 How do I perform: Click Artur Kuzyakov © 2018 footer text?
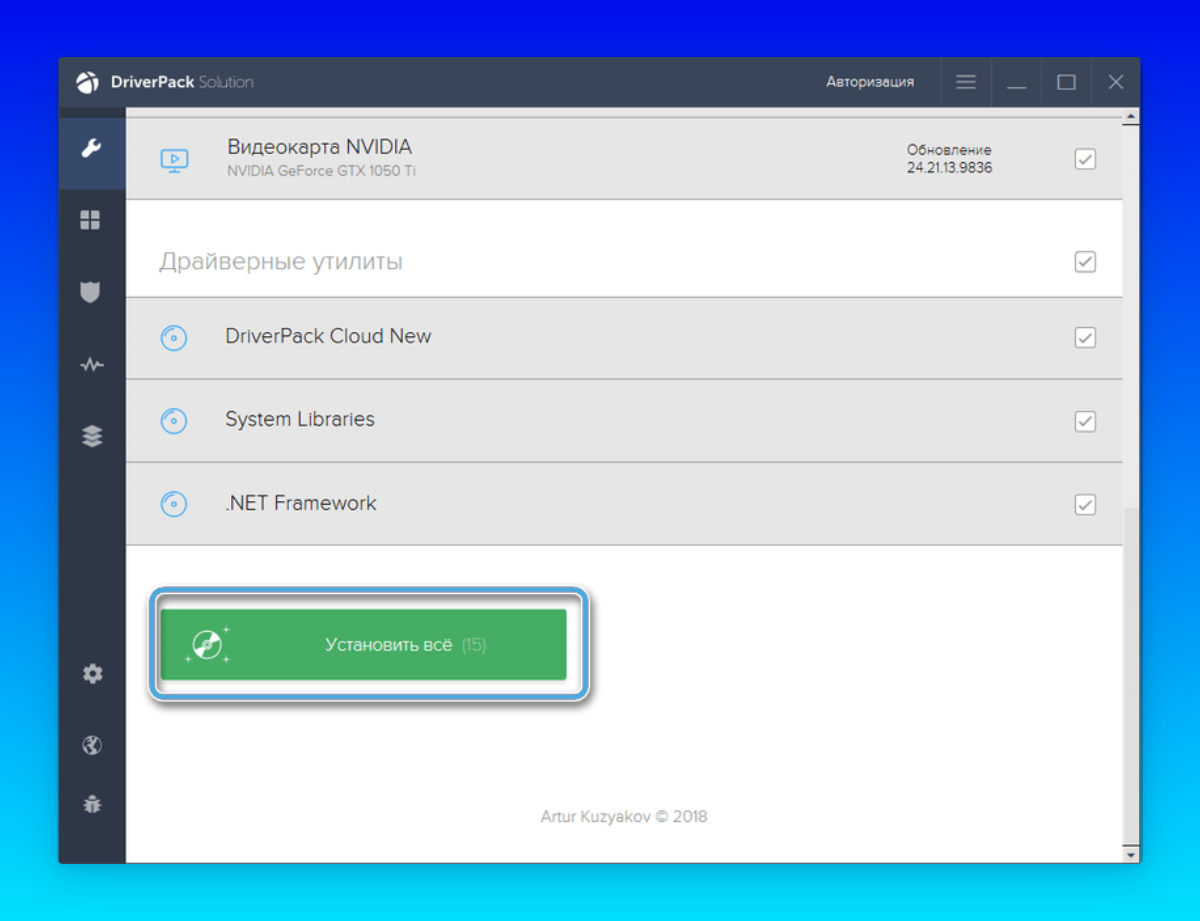pyautogui.click(x=624, y=817)
